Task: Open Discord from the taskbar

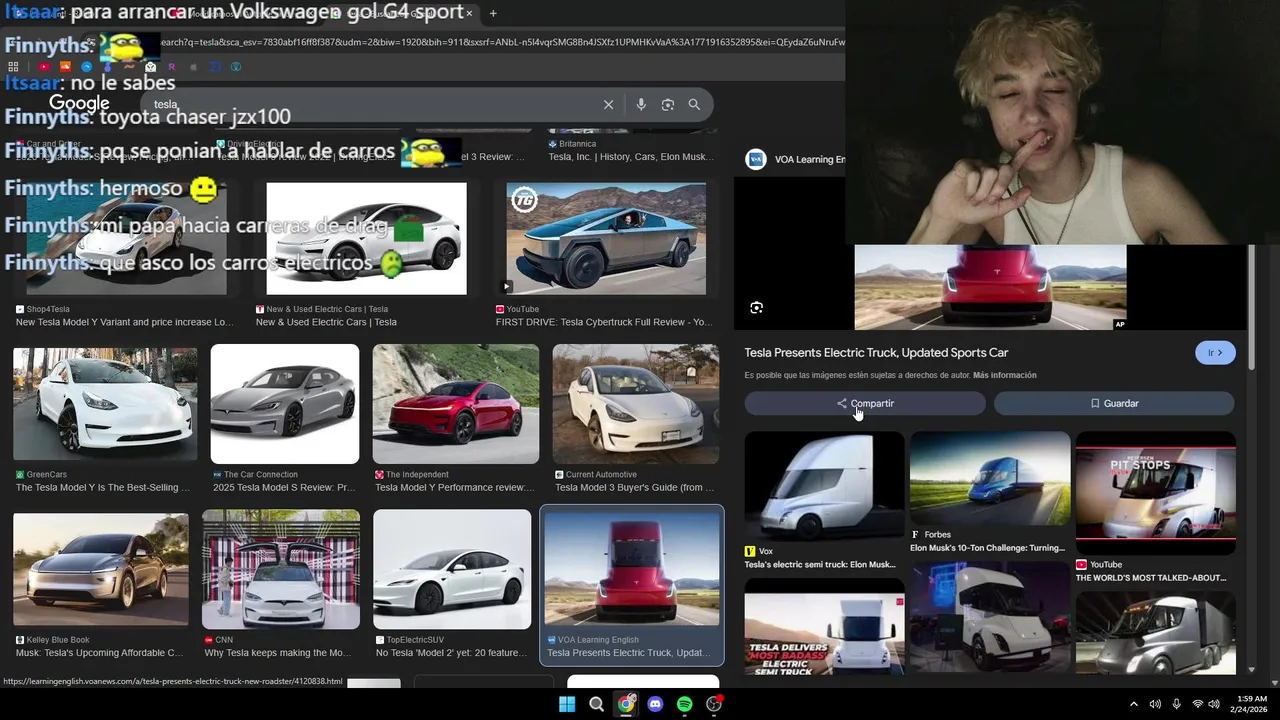Action: point(655,704)
